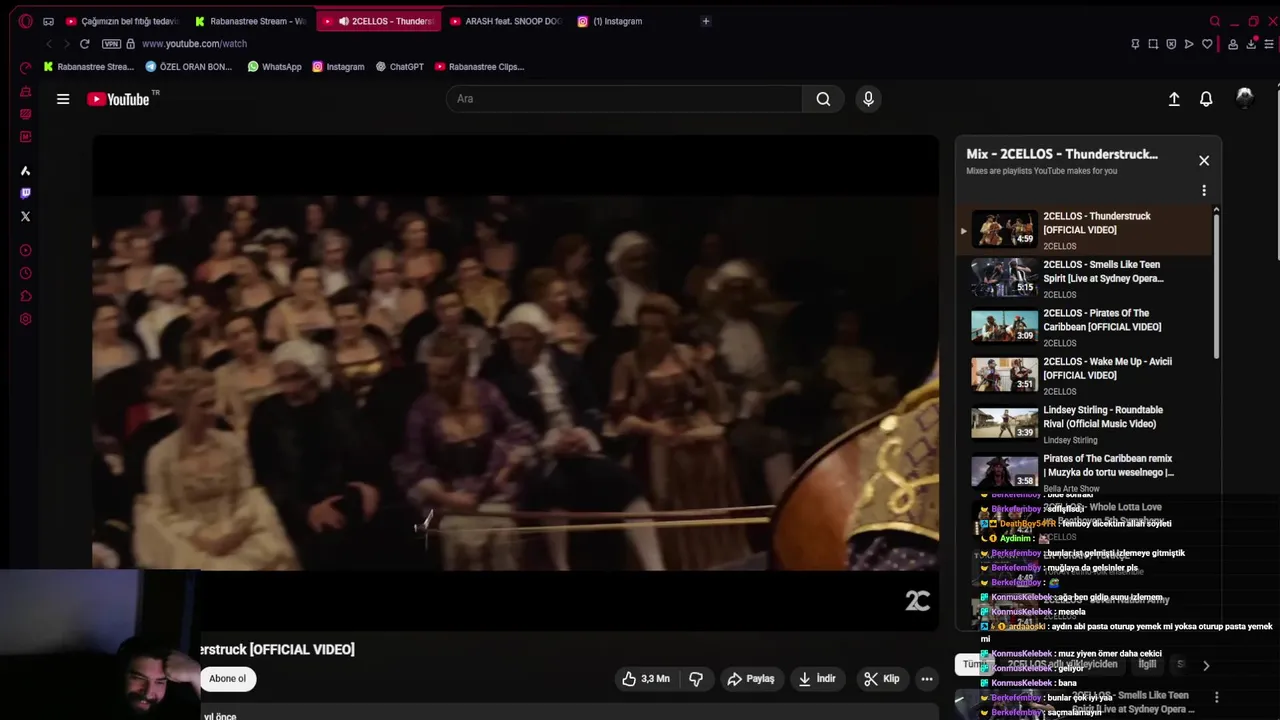The height and width of the screenshot is (720, 1280).
Task: Like the video with 3,3 Mn button
Action: [645, 679]
